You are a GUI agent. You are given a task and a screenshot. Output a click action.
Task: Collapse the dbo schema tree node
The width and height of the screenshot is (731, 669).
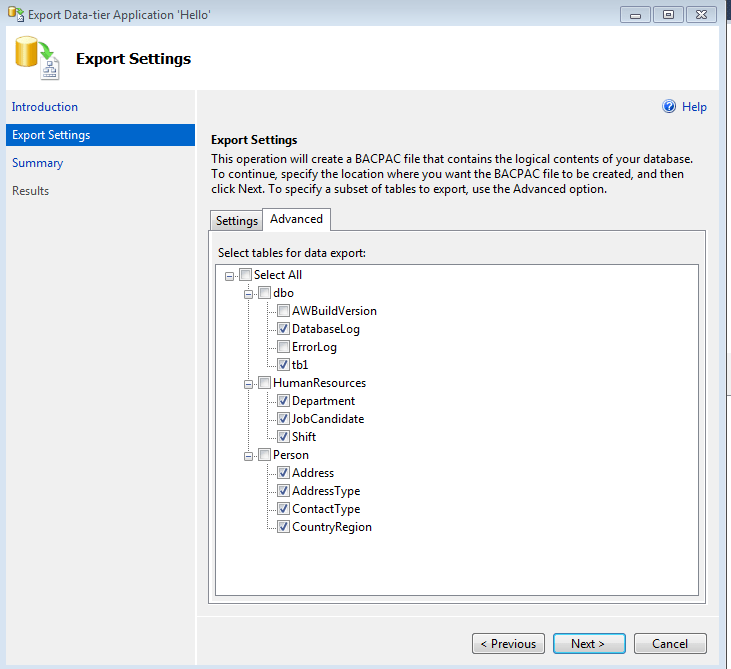pos(249,293)
